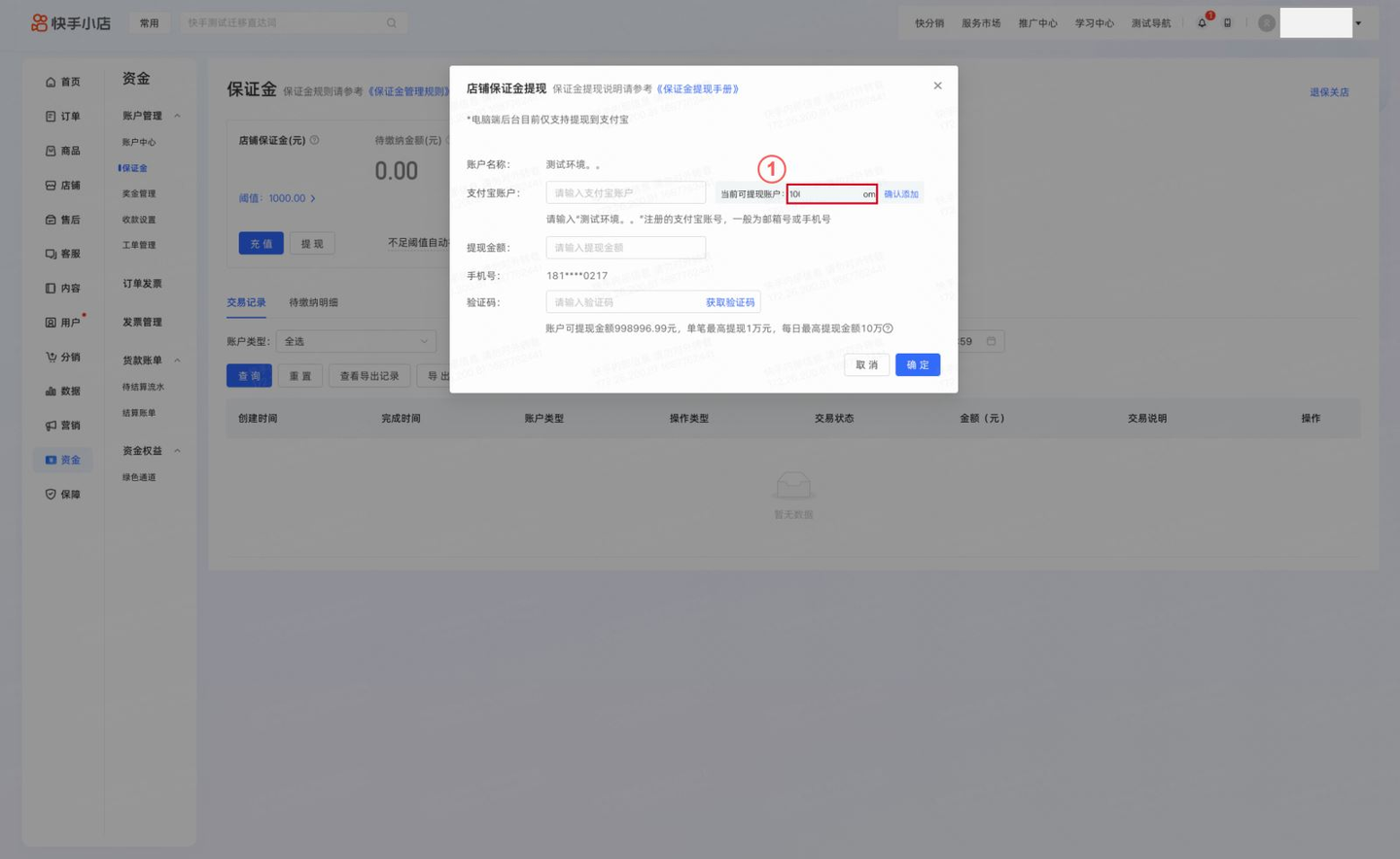Click the 获取验证码 verification code link
Screen dimensions: 1400x859
[728, 302]
